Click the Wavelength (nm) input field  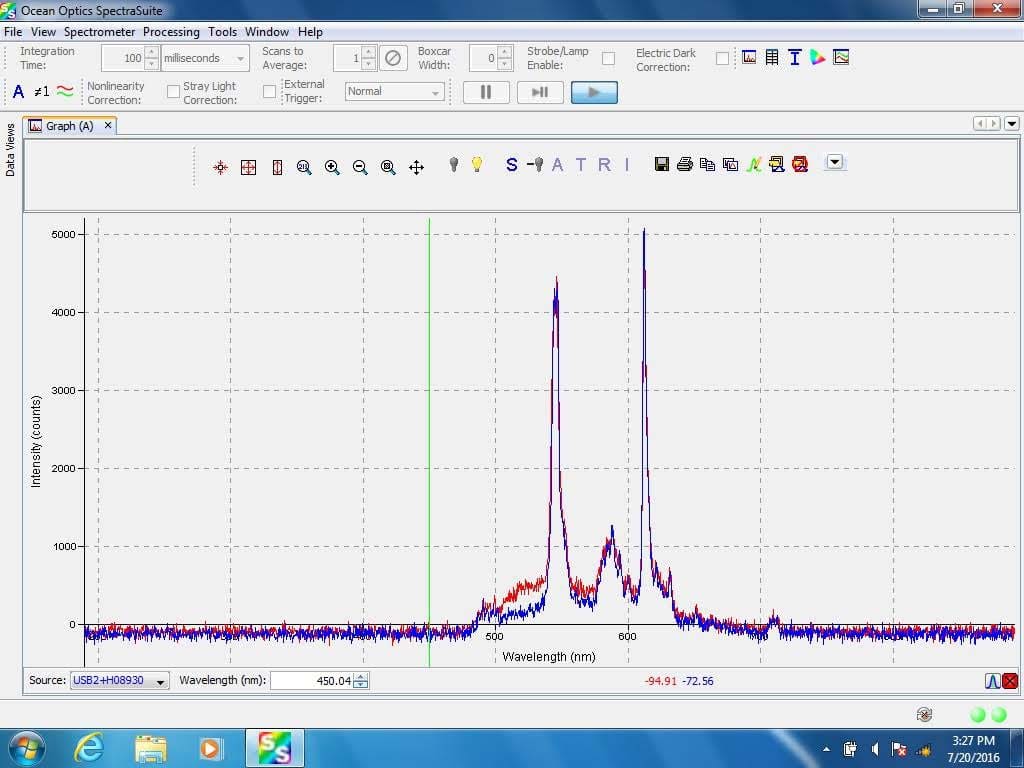[311, 681]
